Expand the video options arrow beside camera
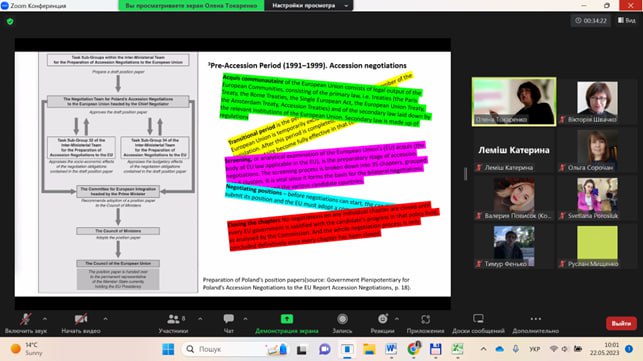Screen dimensions: 643x361 (x=105, y=319)
